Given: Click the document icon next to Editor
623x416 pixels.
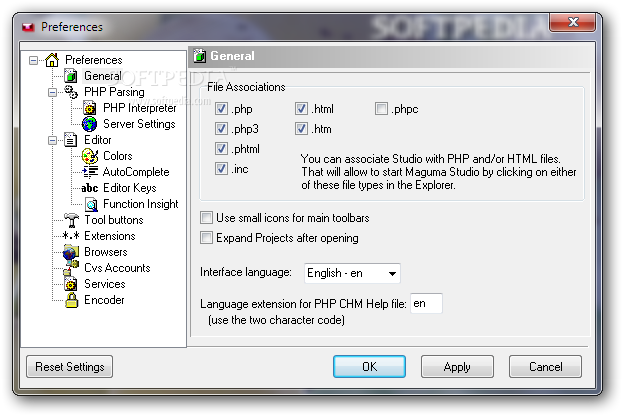Looking at the screenshot, I should [71, 140].
